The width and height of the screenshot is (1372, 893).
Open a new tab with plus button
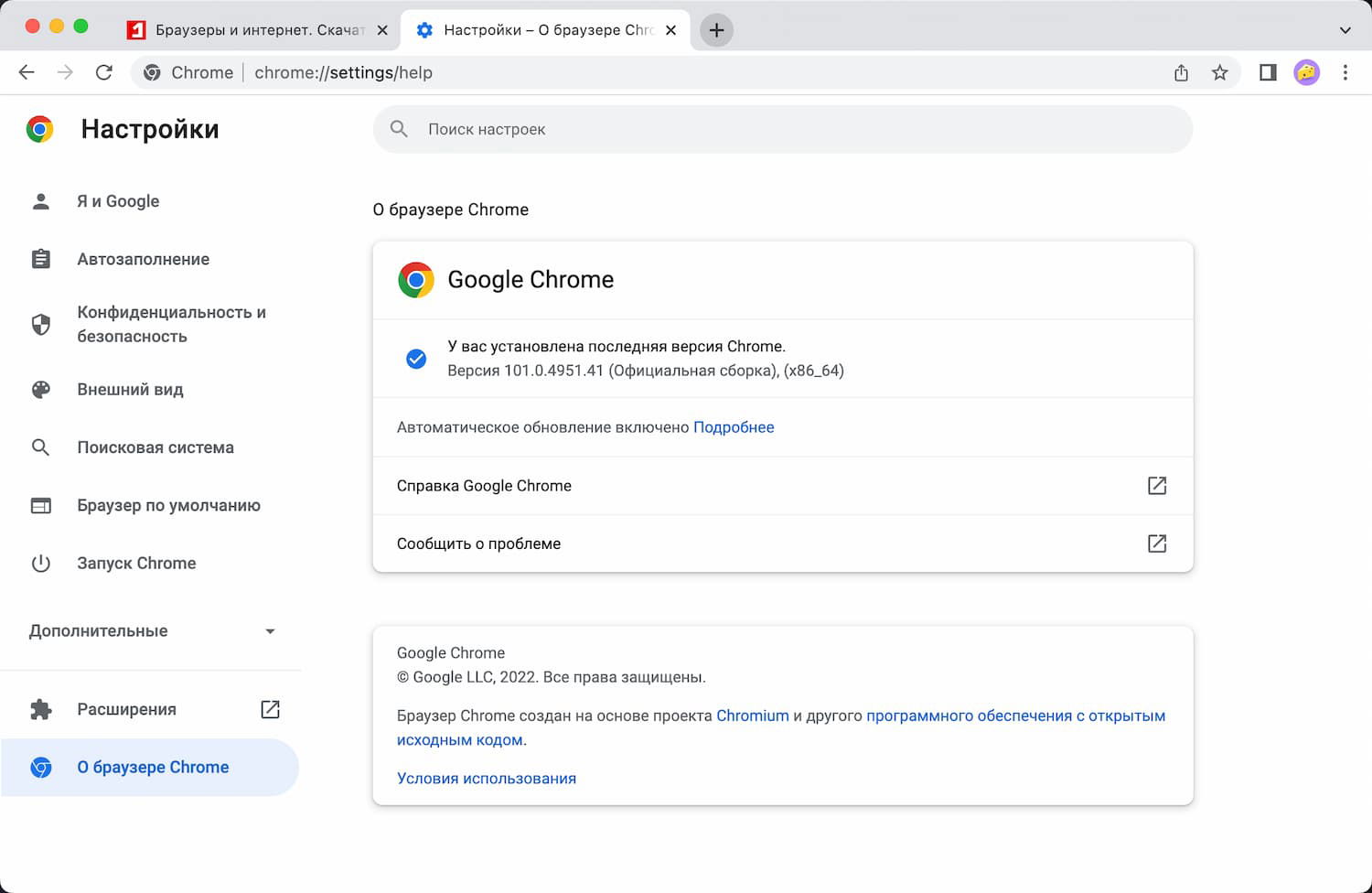coord(716,30)
